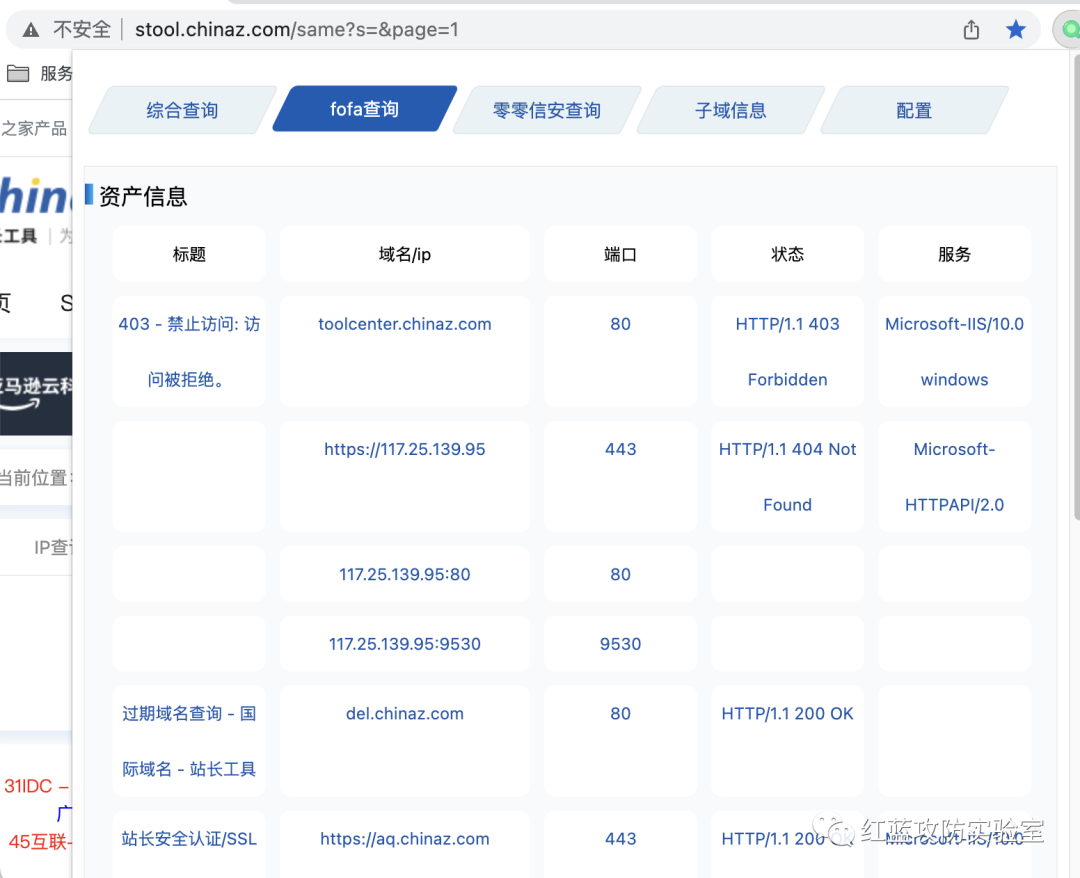Switch to the 综合查询 tab
Image resolution: width=1080 pixels, height=878 pixels.
pyautogui.click(x=182, y=110)
